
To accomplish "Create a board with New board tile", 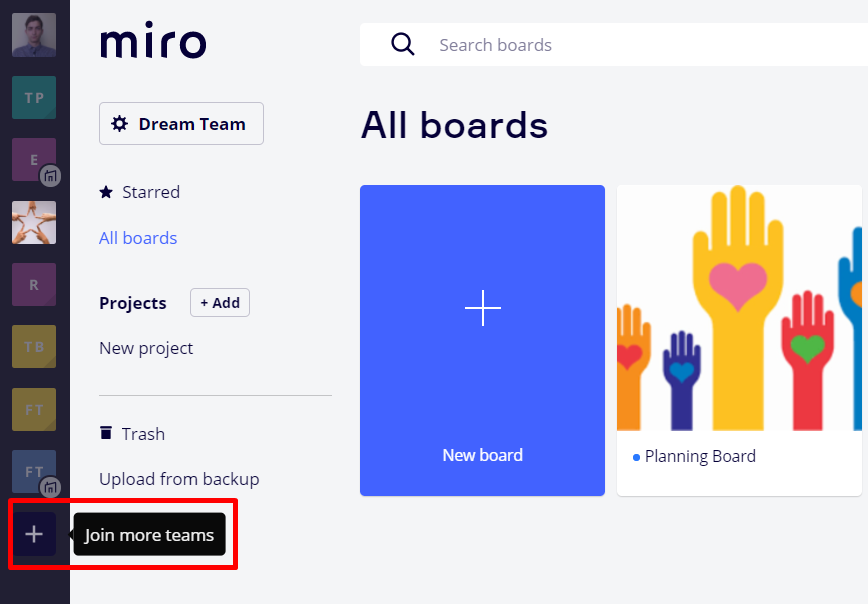I will click(482, 340).
